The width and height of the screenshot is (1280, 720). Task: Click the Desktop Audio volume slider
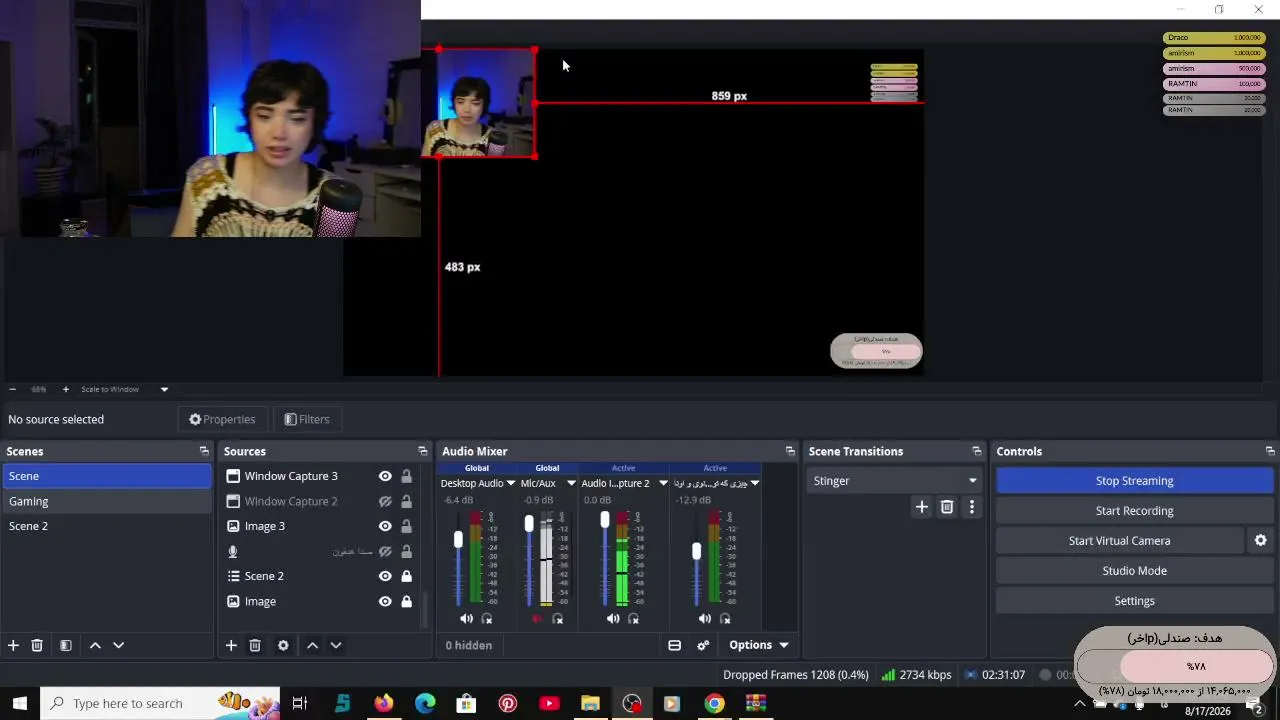[x=458, y=558]
